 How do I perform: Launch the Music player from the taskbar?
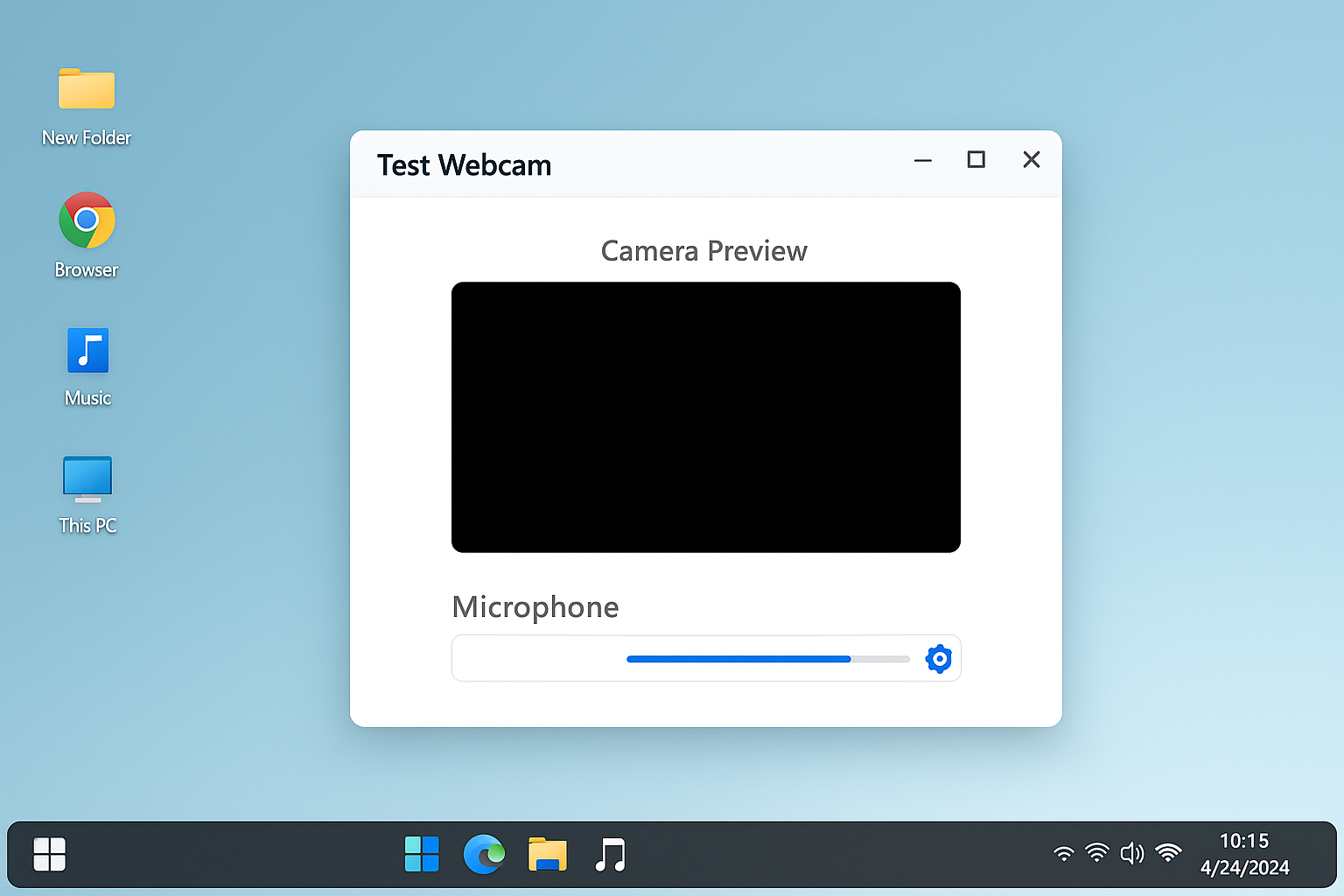click(x=610, y=854)
